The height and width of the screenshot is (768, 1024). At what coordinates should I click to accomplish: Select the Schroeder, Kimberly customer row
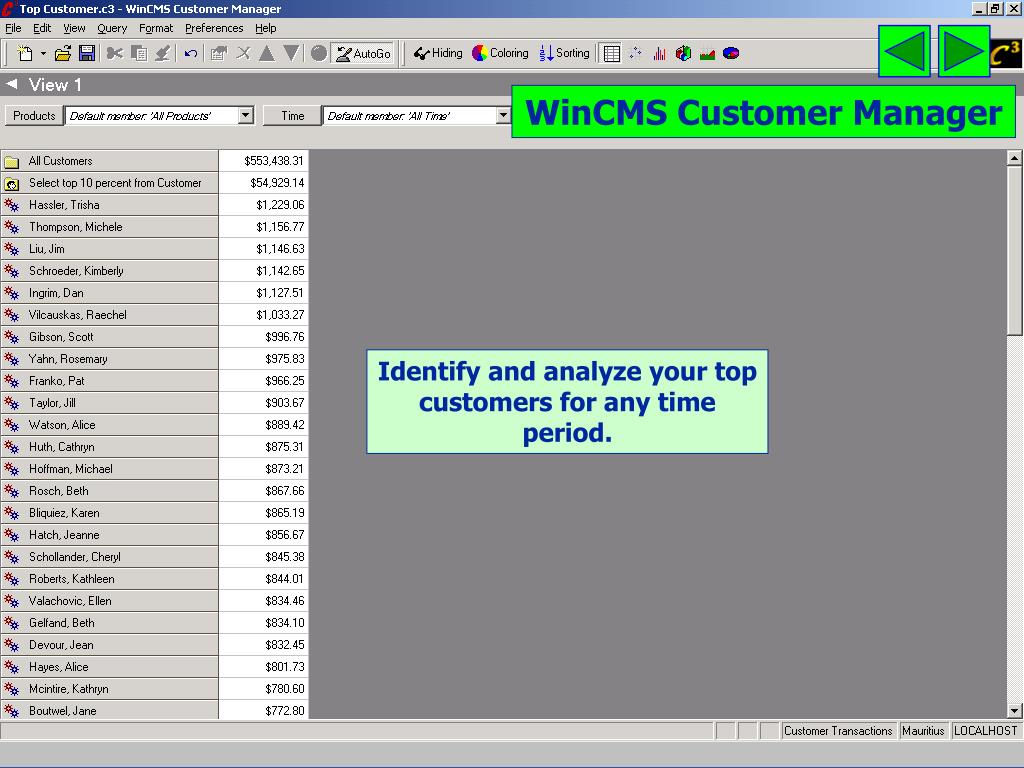[x=109, y=271]
